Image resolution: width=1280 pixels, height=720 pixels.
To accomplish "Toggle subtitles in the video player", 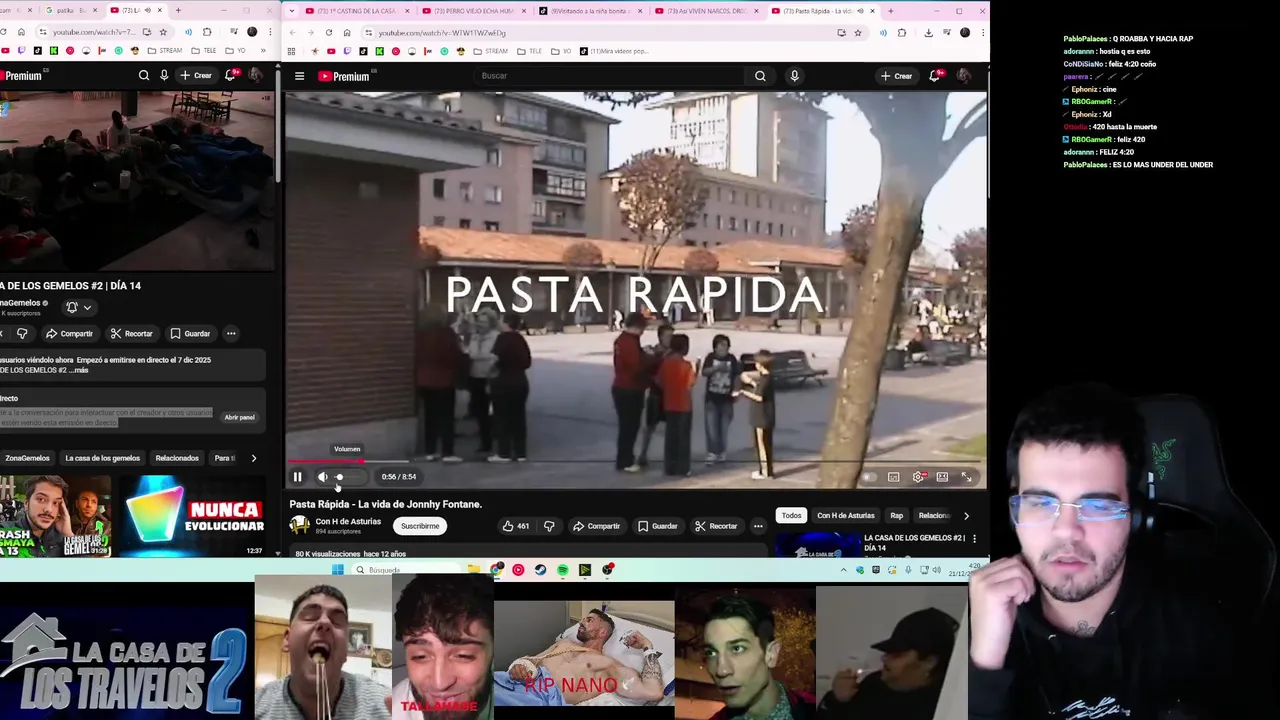I will click(x=893, y=477).
